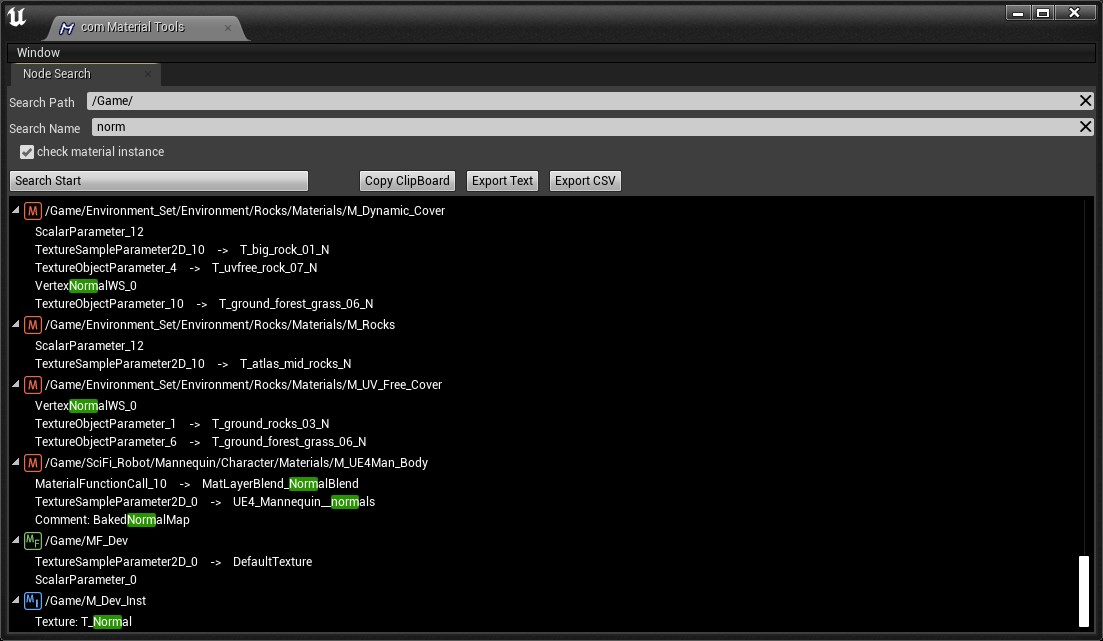1103x641 pixels.
Task: Clear the Search Name field with X
Action: point(1085,127)
